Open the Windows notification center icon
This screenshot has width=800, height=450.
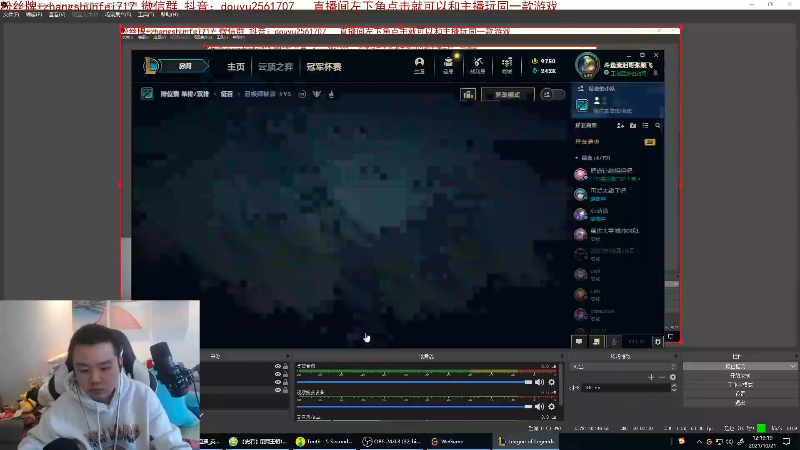[787, 441]
